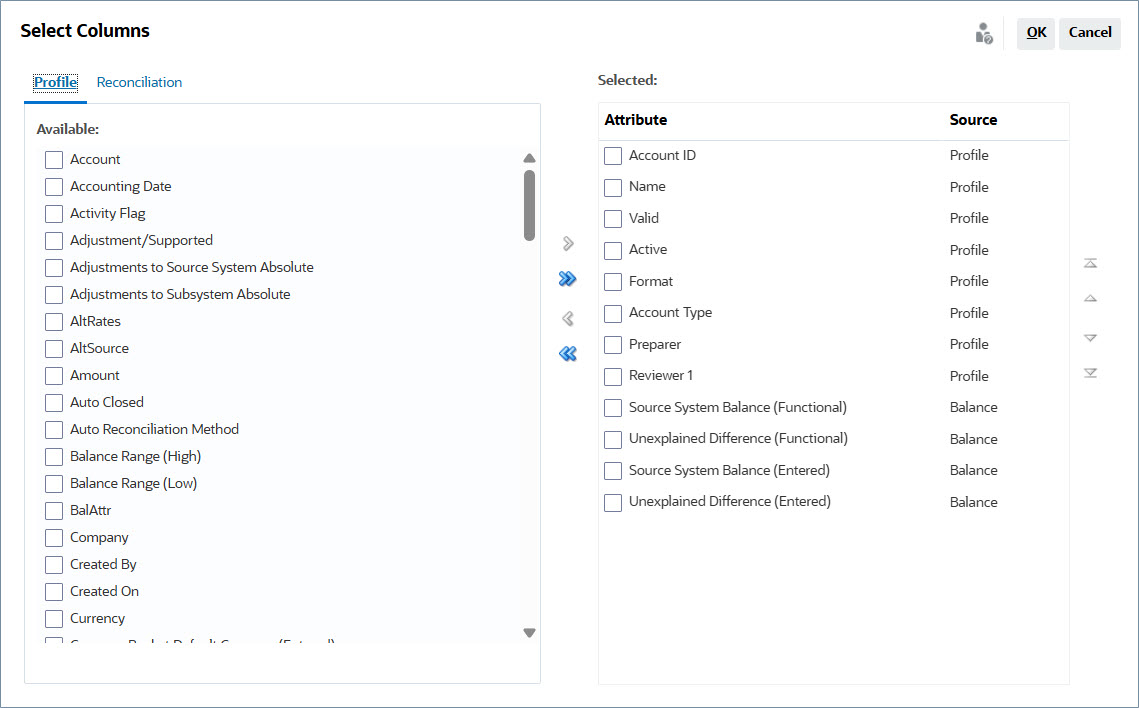The width and height of the screenshot is (1139, 708).
Task: Select the Amount checkbox
Action: (53, 375)
